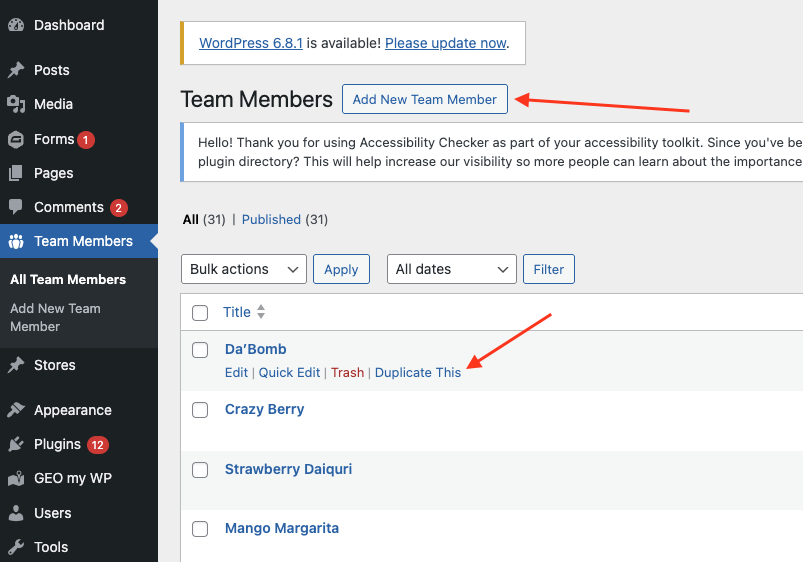This screenshot has width=803, height=562.
Task: Open GEO my WP menu
Action: pos(73,478)
